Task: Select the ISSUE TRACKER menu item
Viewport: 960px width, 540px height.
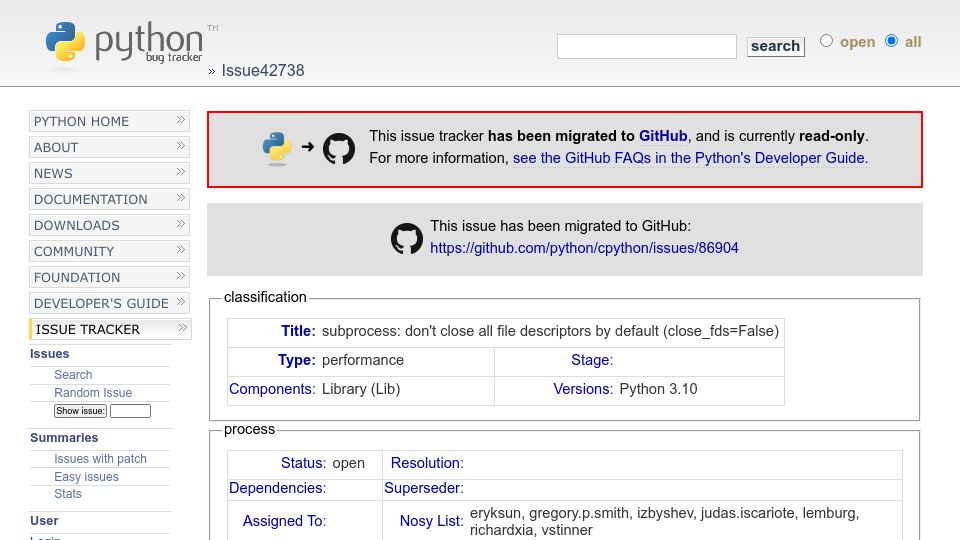Action: [110, 329]
